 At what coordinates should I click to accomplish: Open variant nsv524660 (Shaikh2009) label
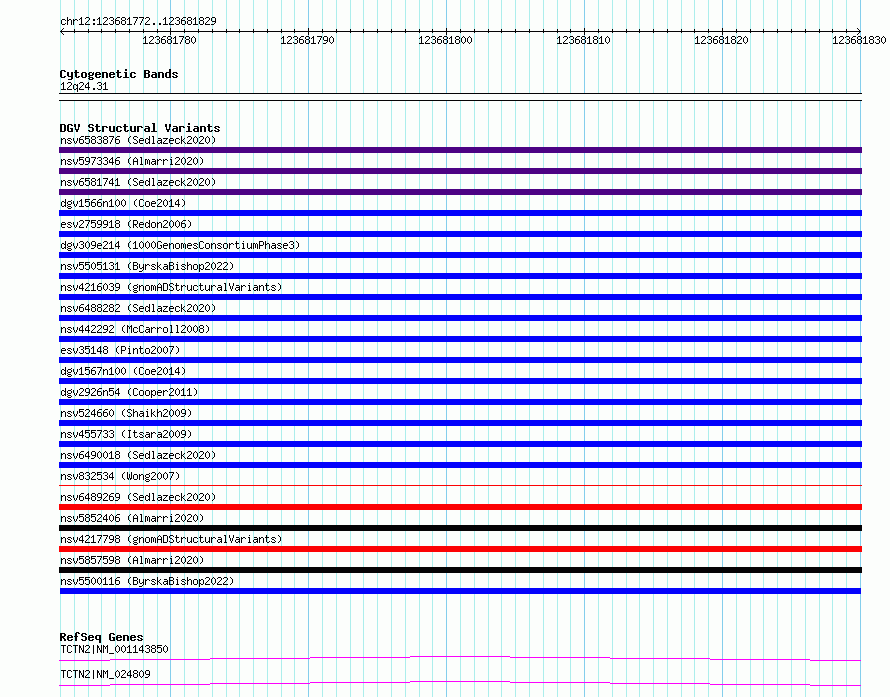click(x=126, y=413)
